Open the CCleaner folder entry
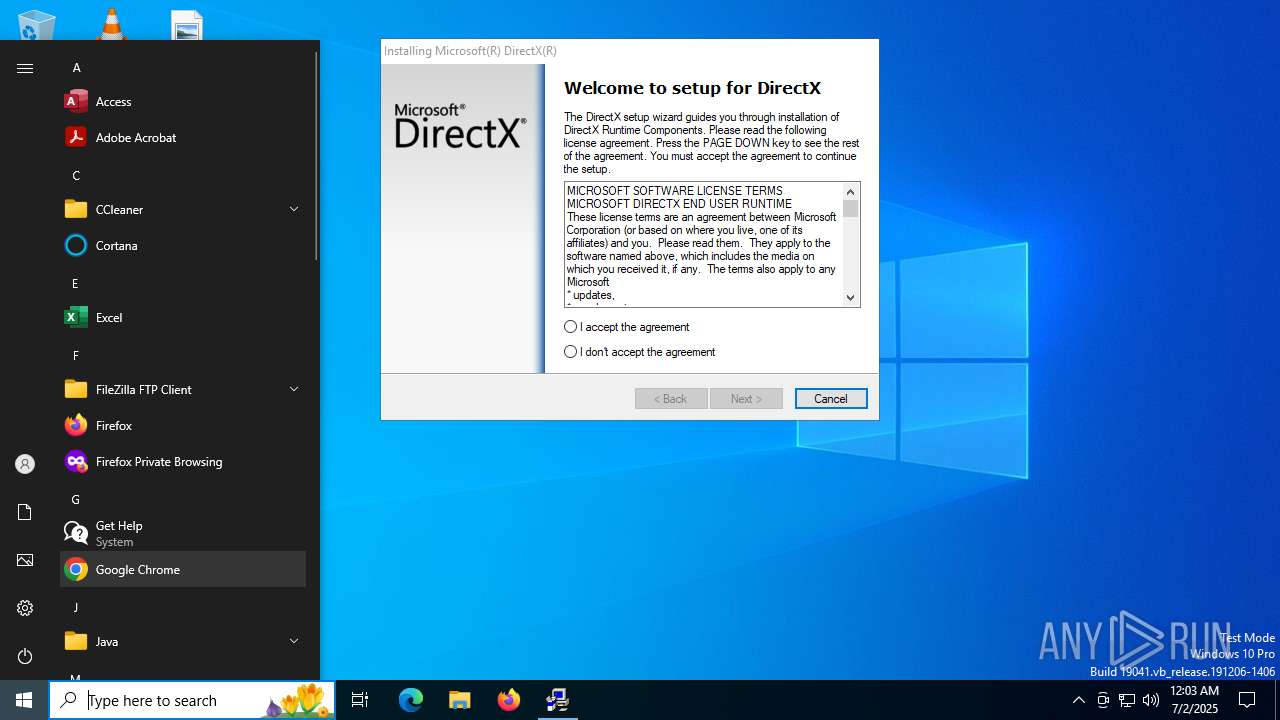Image resolution: width=1280 pixels, height=720 pixels. pyautogui.click(x=183, y=209)
